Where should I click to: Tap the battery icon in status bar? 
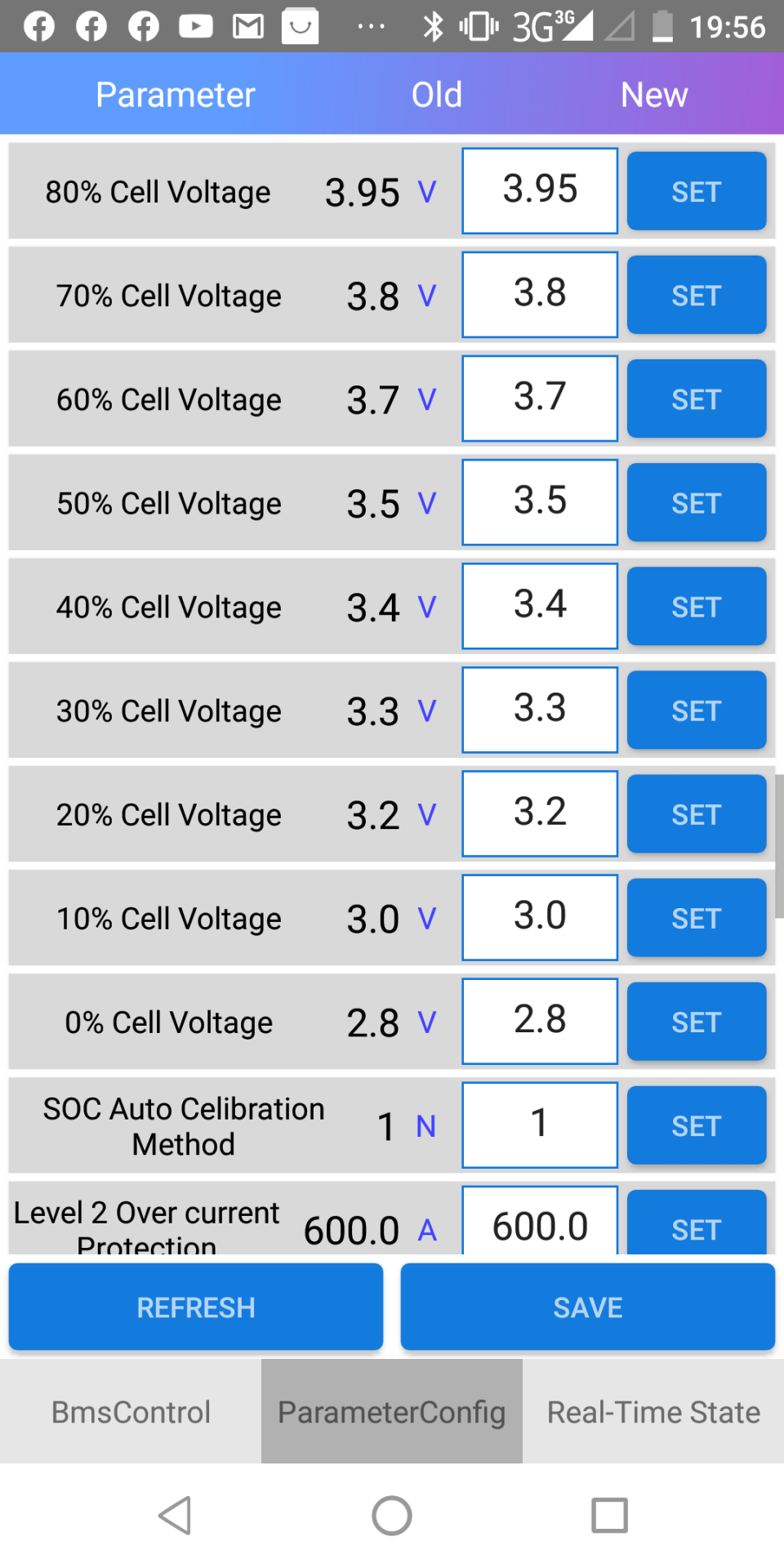tap(662, 27)
